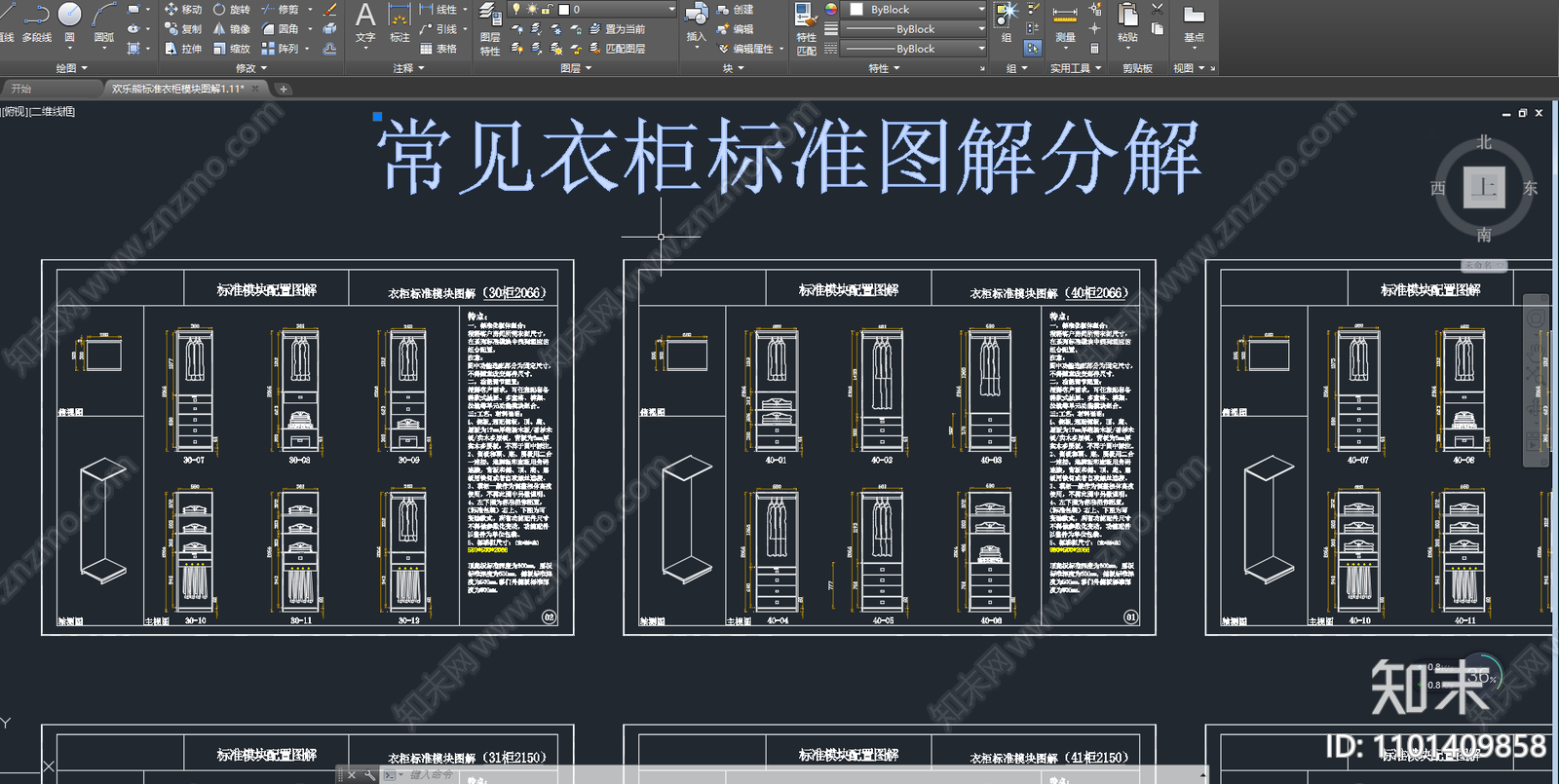The image size is (1559, 784).
Task: Click 匹配图层 match layer
Action: 617,48
